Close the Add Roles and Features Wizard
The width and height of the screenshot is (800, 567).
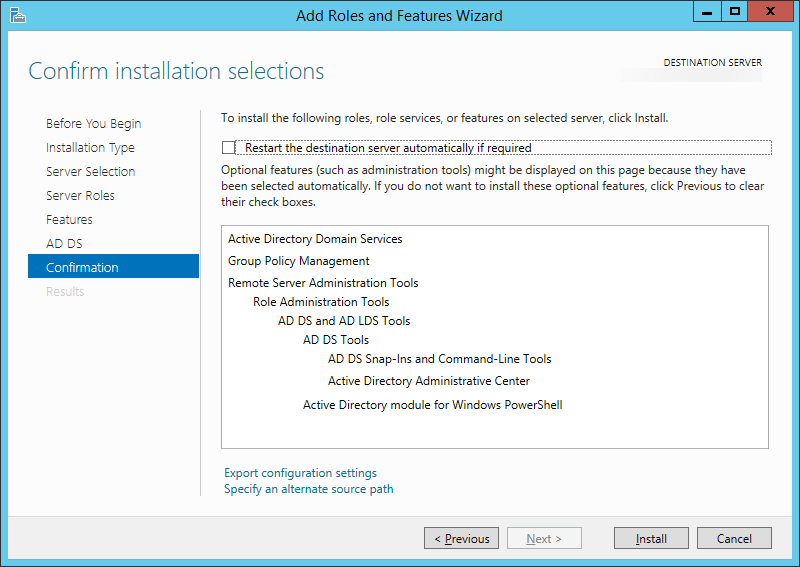pos(770,11)
